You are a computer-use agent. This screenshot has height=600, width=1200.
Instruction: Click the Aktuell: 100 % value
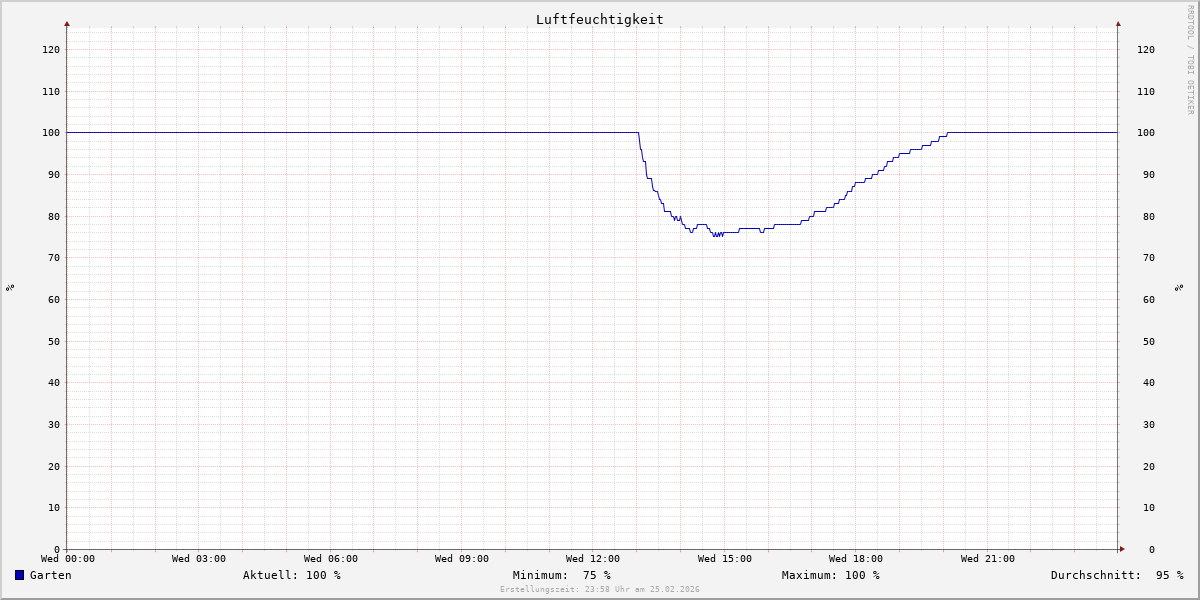291,575
